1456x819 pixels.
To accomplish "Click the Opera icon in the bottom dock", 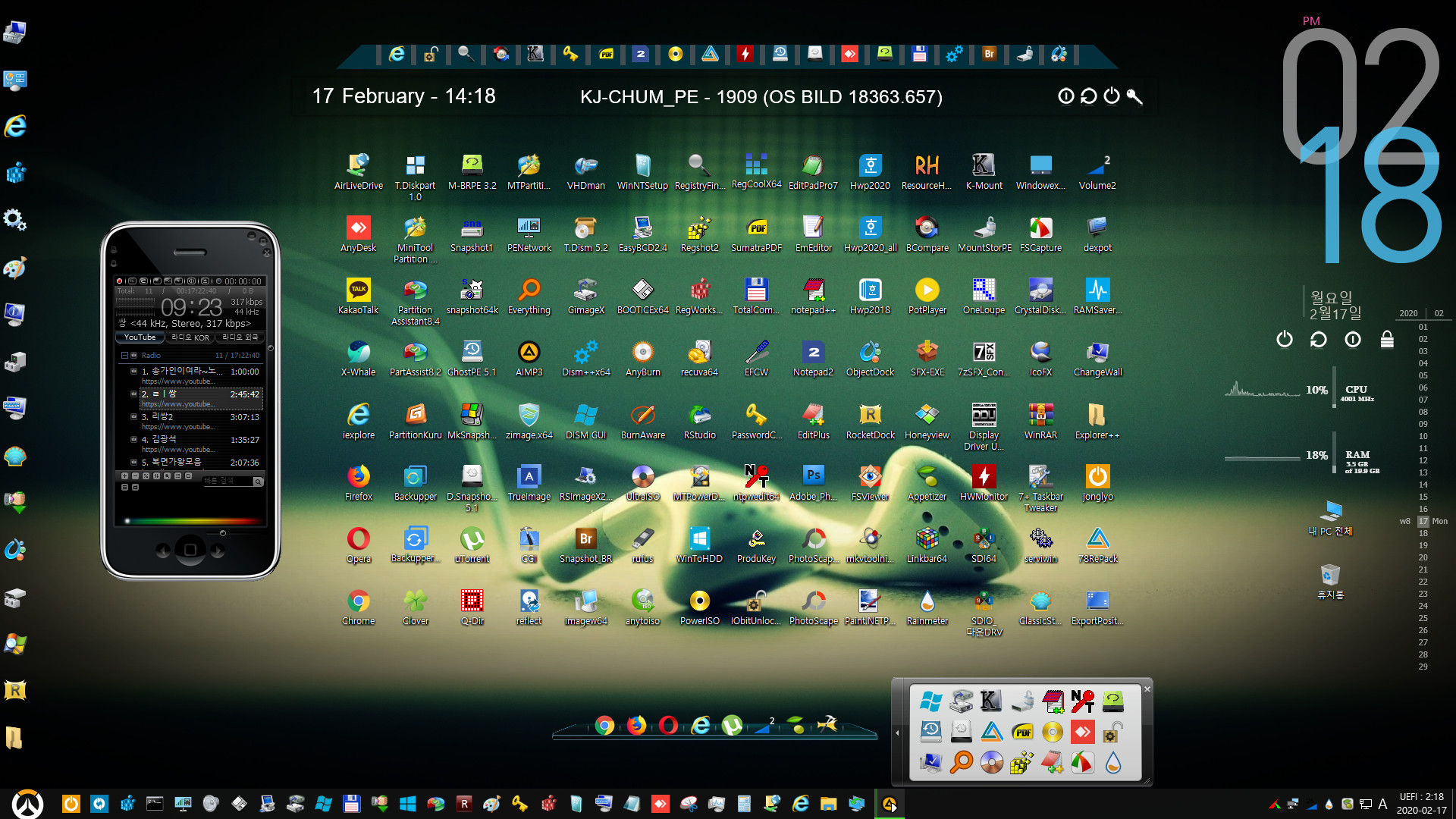I will pyautogui.click(x=668, y=726).
